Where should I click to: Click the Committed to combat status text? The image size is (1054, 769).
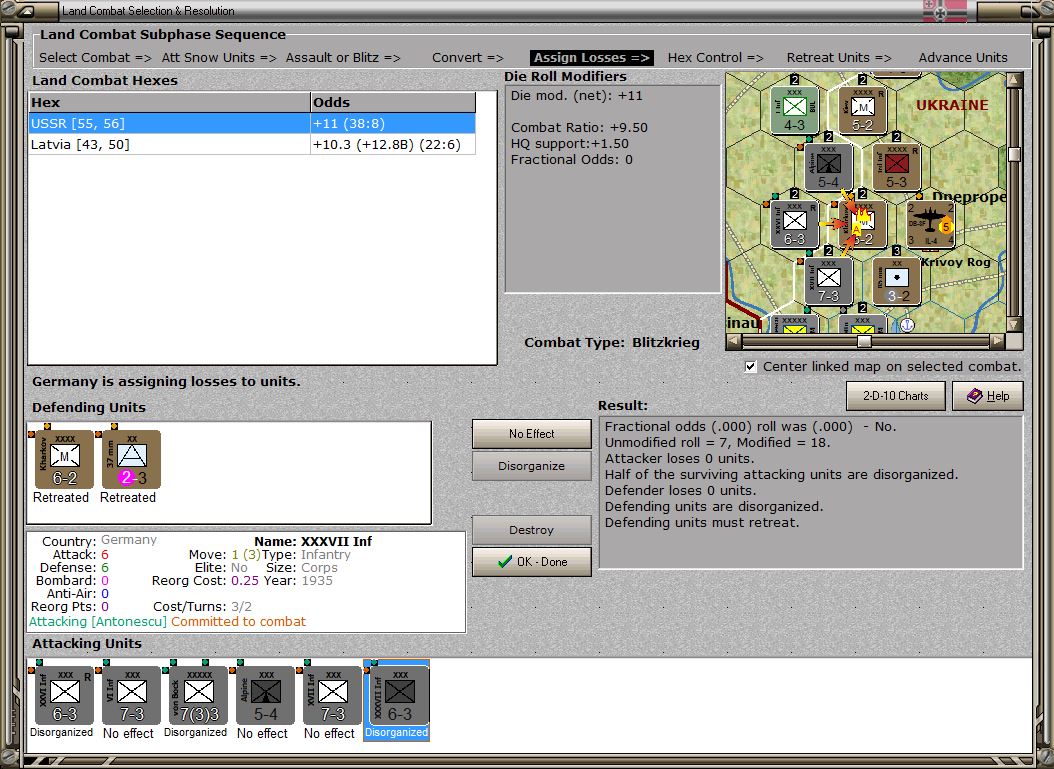pos(239,622)
